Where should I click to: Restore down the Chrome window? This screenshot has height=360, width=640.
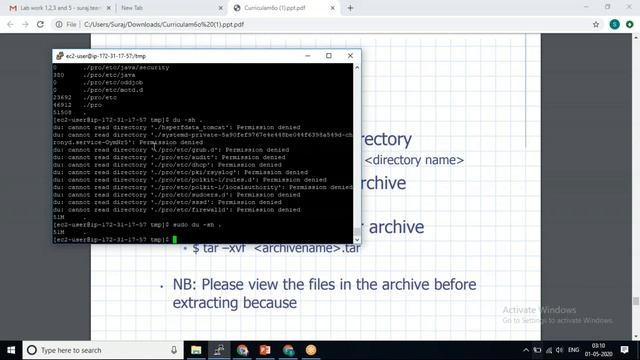tap(608, 7)
